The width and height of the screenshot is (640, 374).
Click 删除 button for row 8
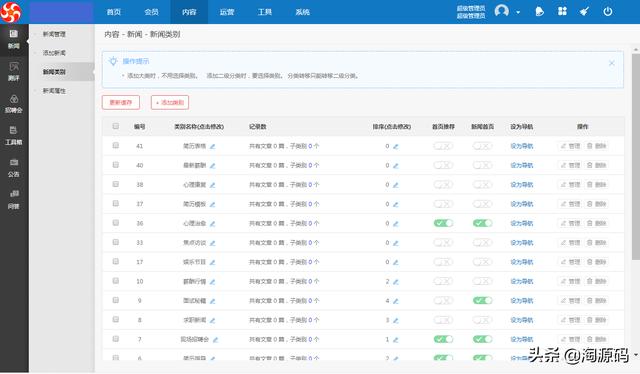[596, 320]
